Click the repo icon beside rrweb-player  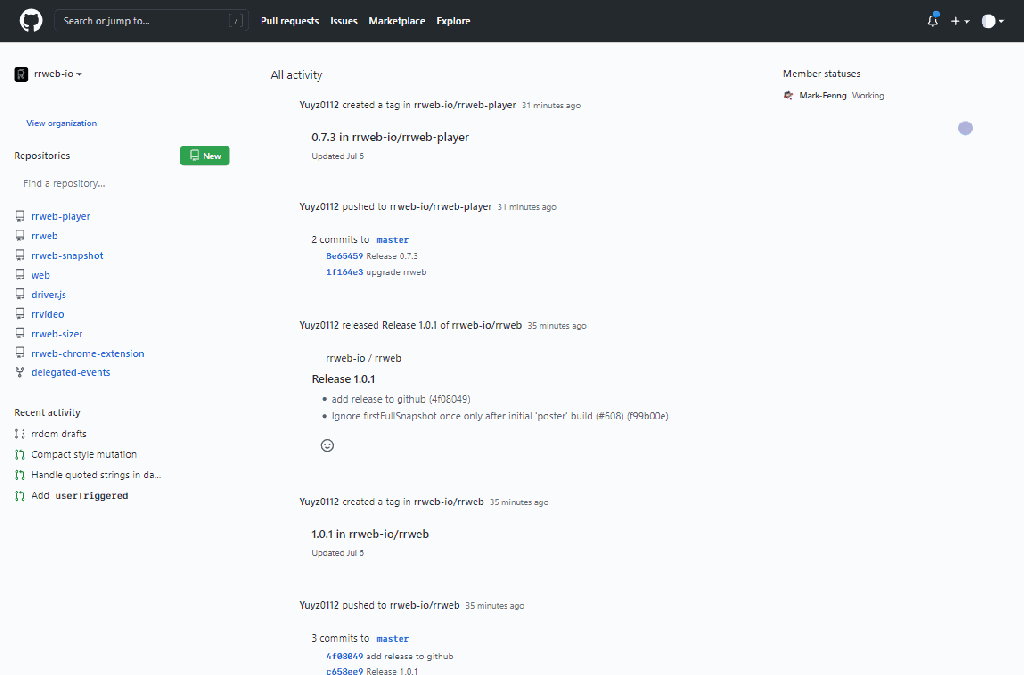click(20, 216)
